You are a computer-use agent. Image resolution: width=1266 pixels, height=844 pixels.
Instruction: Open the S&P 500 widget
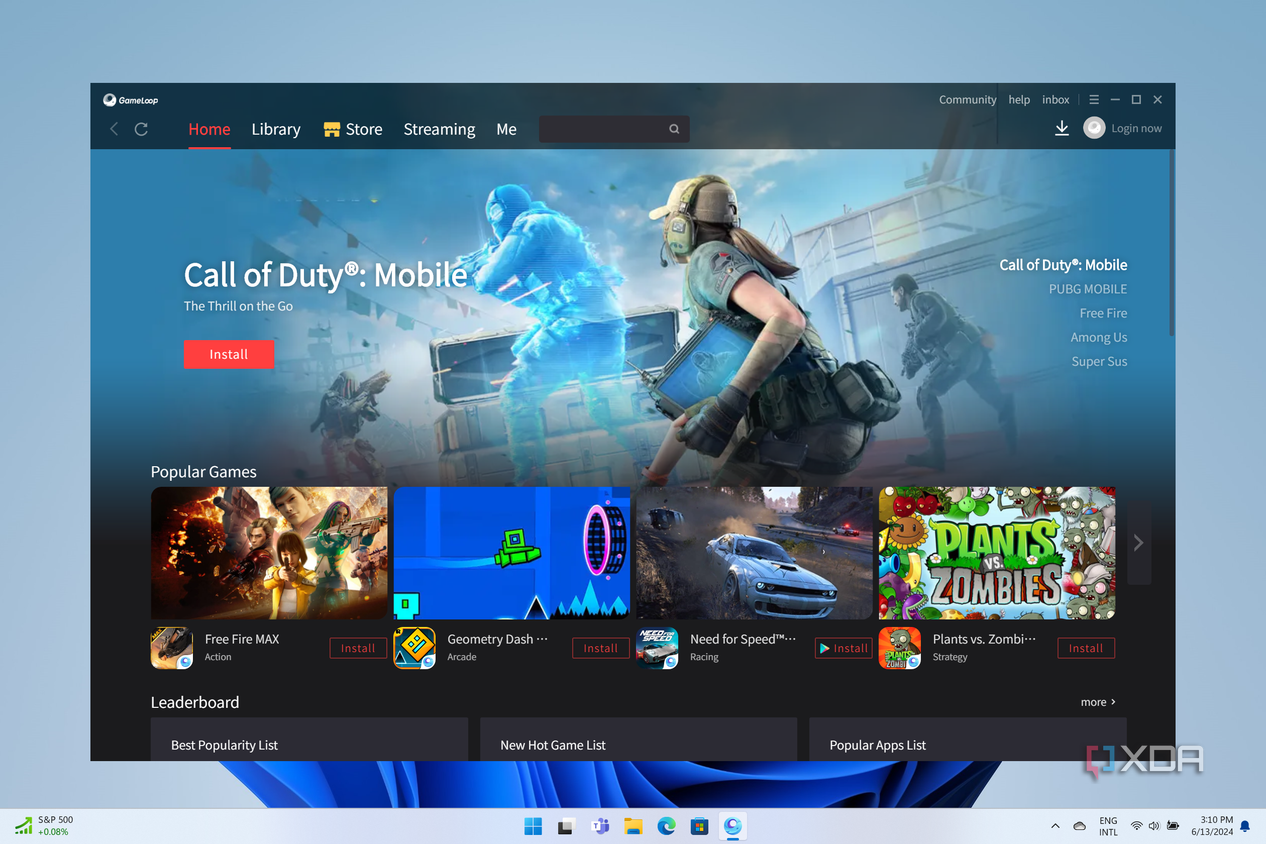pos(43,825)
